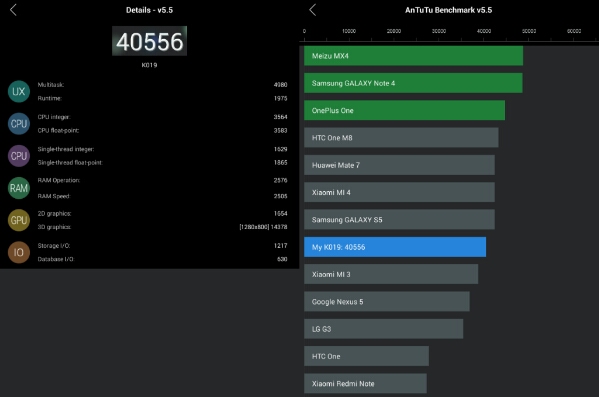Select the OnePlus One bar

coord(404,110)
